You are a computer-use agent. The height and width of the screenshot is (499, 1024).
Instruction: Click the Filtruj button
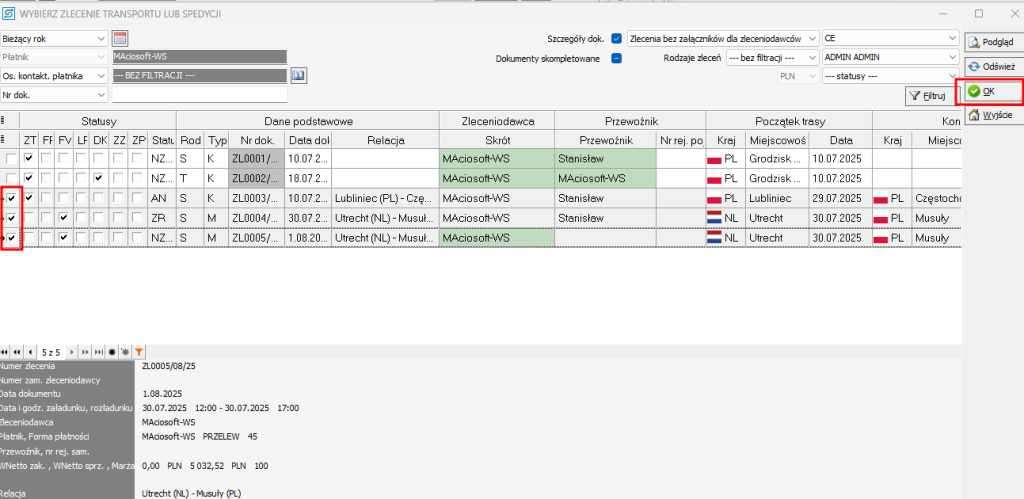[927, 96]
